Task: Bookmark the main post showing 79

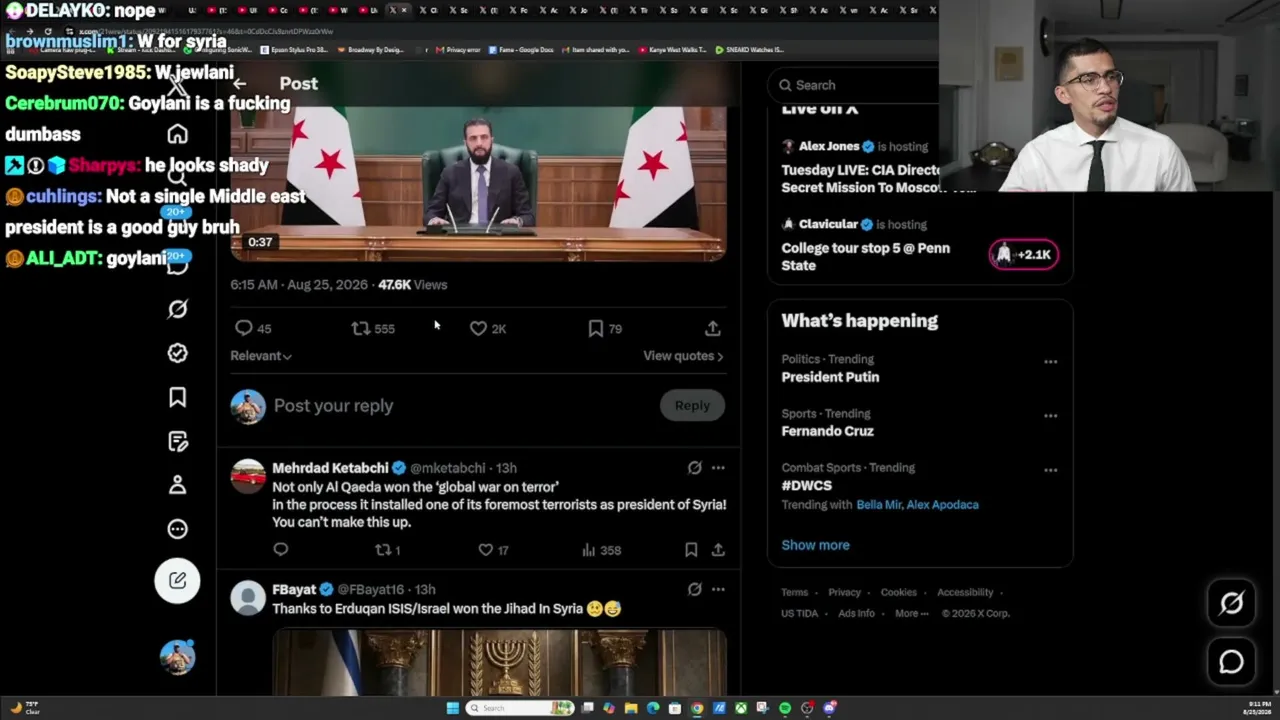Action: (605, 328)
